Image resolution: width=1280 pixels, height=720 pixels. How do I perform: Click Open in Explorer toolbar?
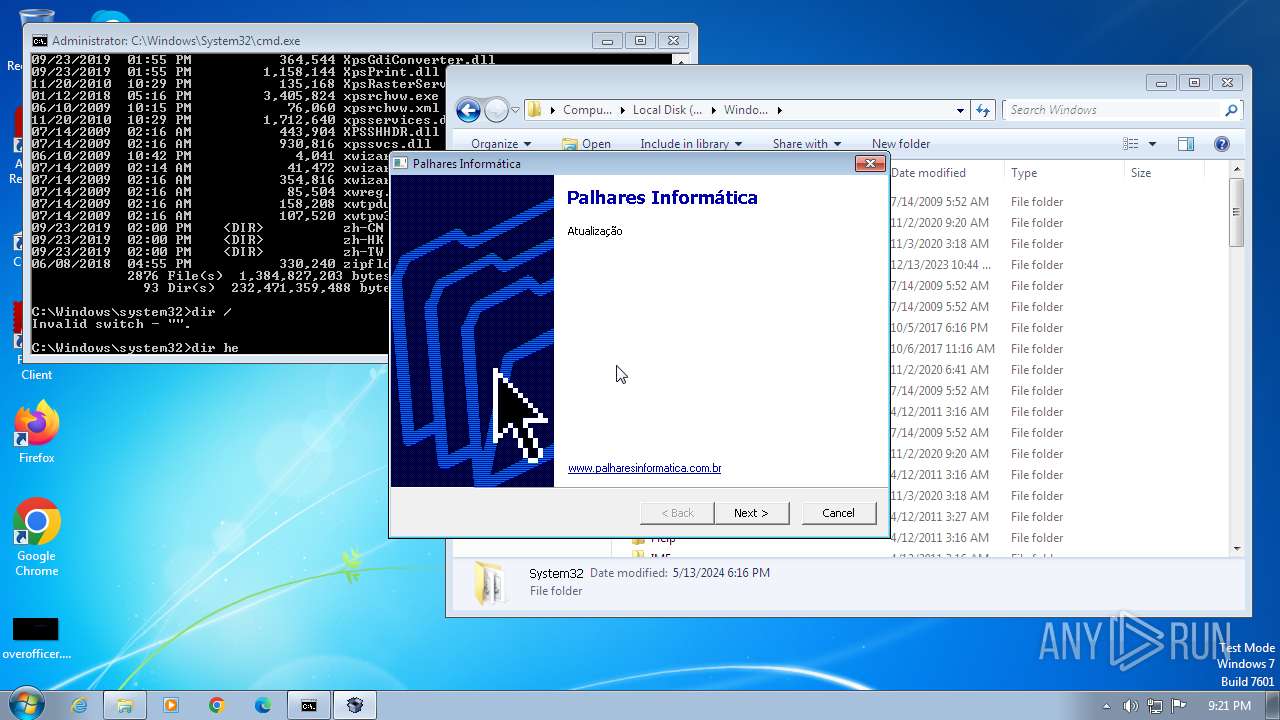coord(587,144)
